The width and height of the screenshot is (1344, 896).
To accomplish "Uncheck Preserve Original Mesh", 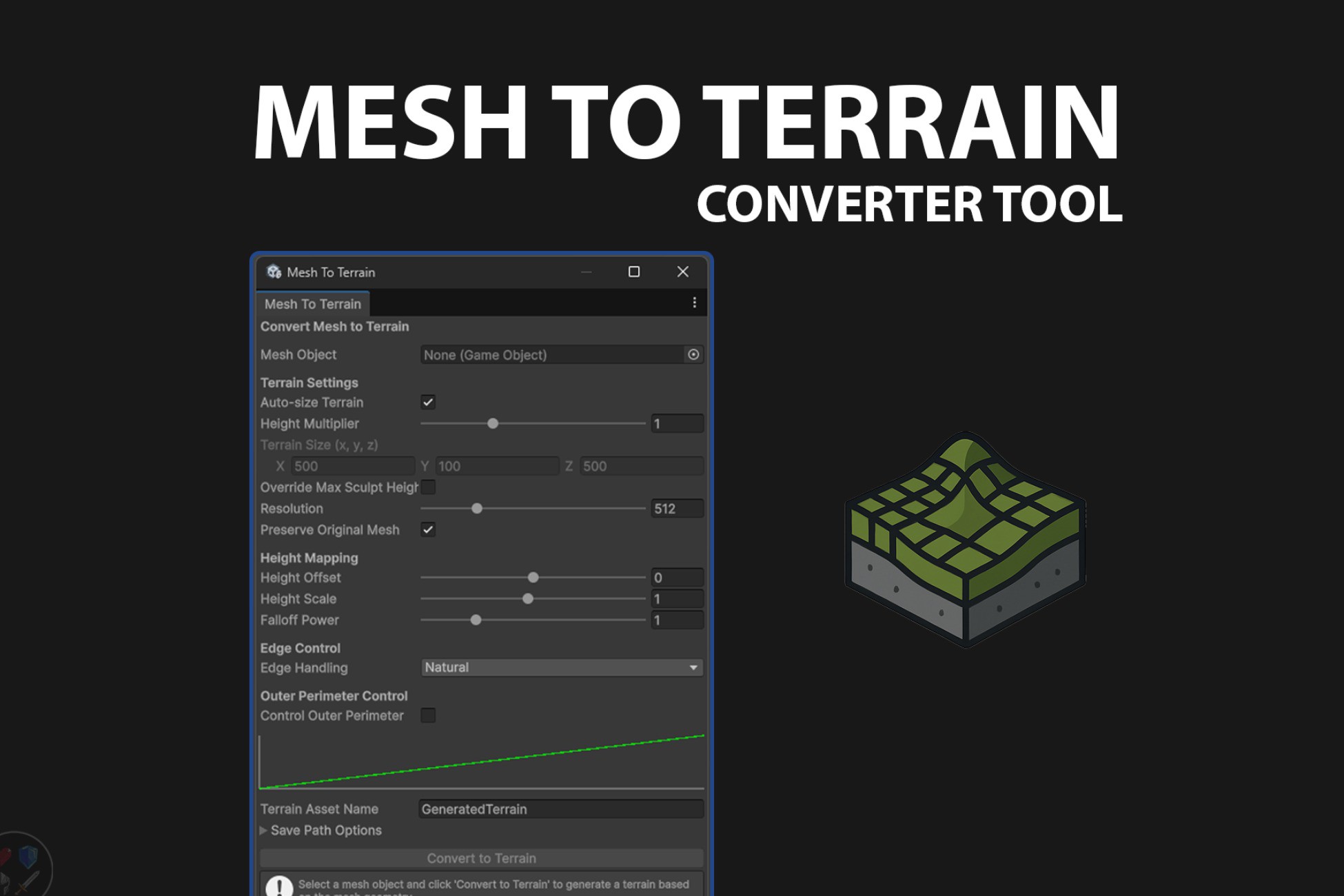I will [x=428, y=529].
